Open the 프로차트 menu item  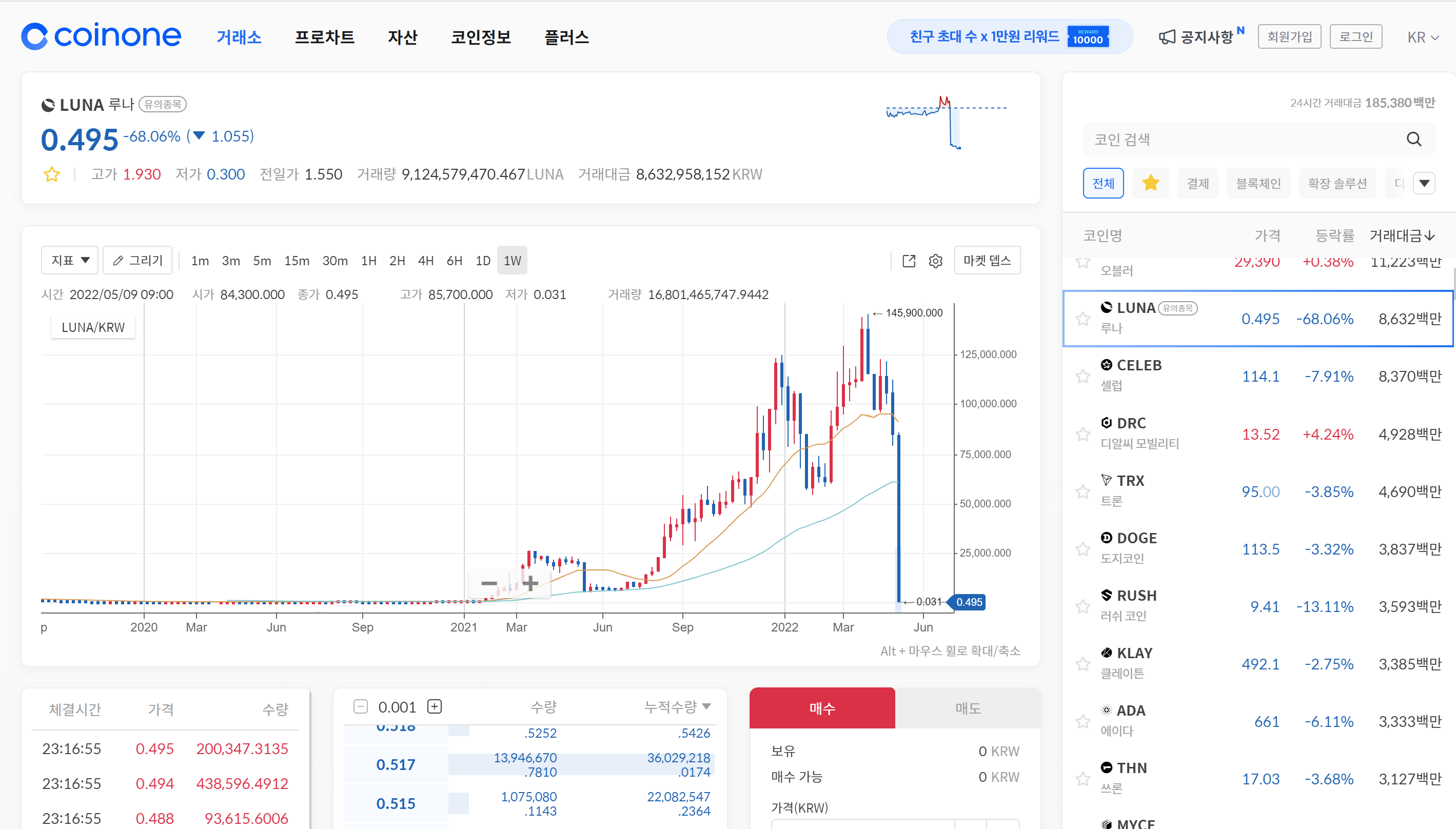point(325,37)
